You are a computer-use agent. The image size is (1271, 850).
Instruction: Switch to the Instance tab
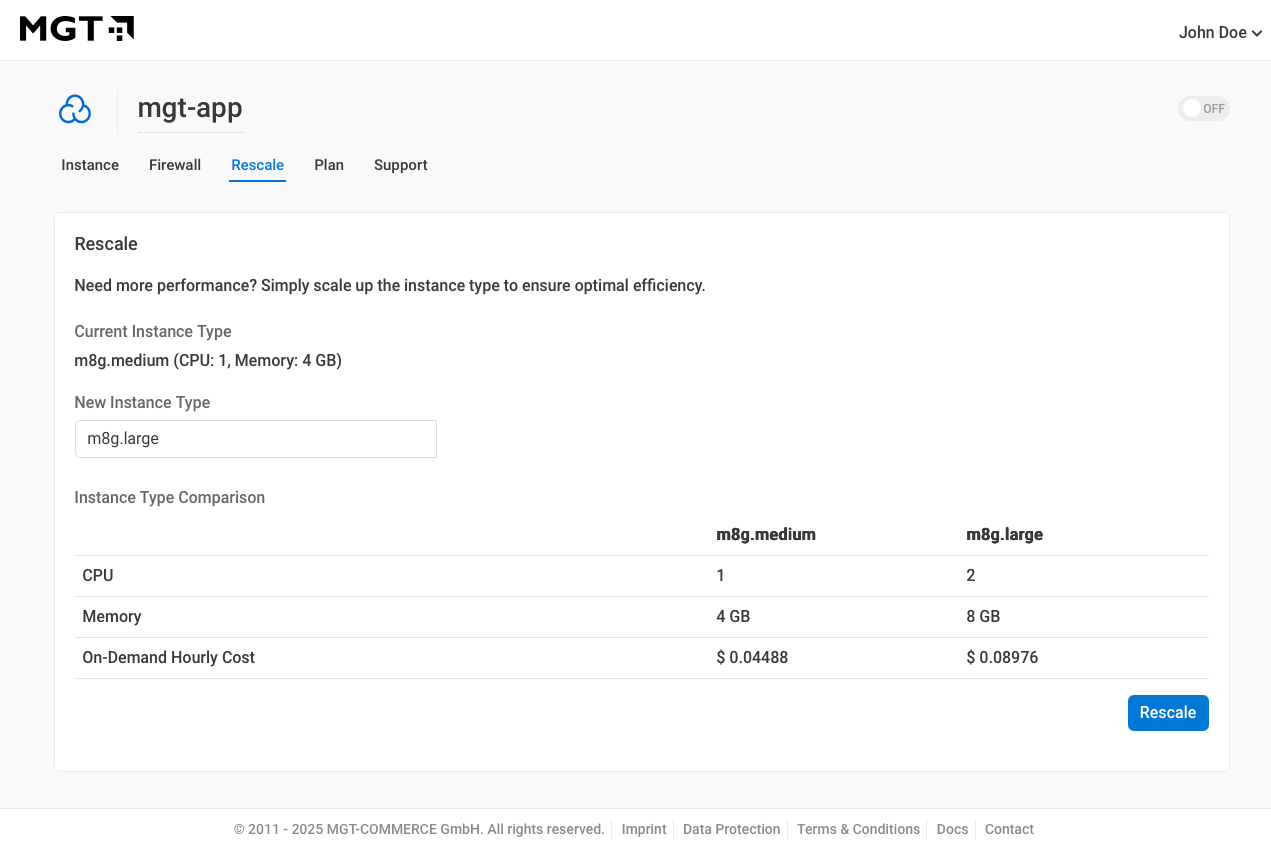[x=90, y=166]
